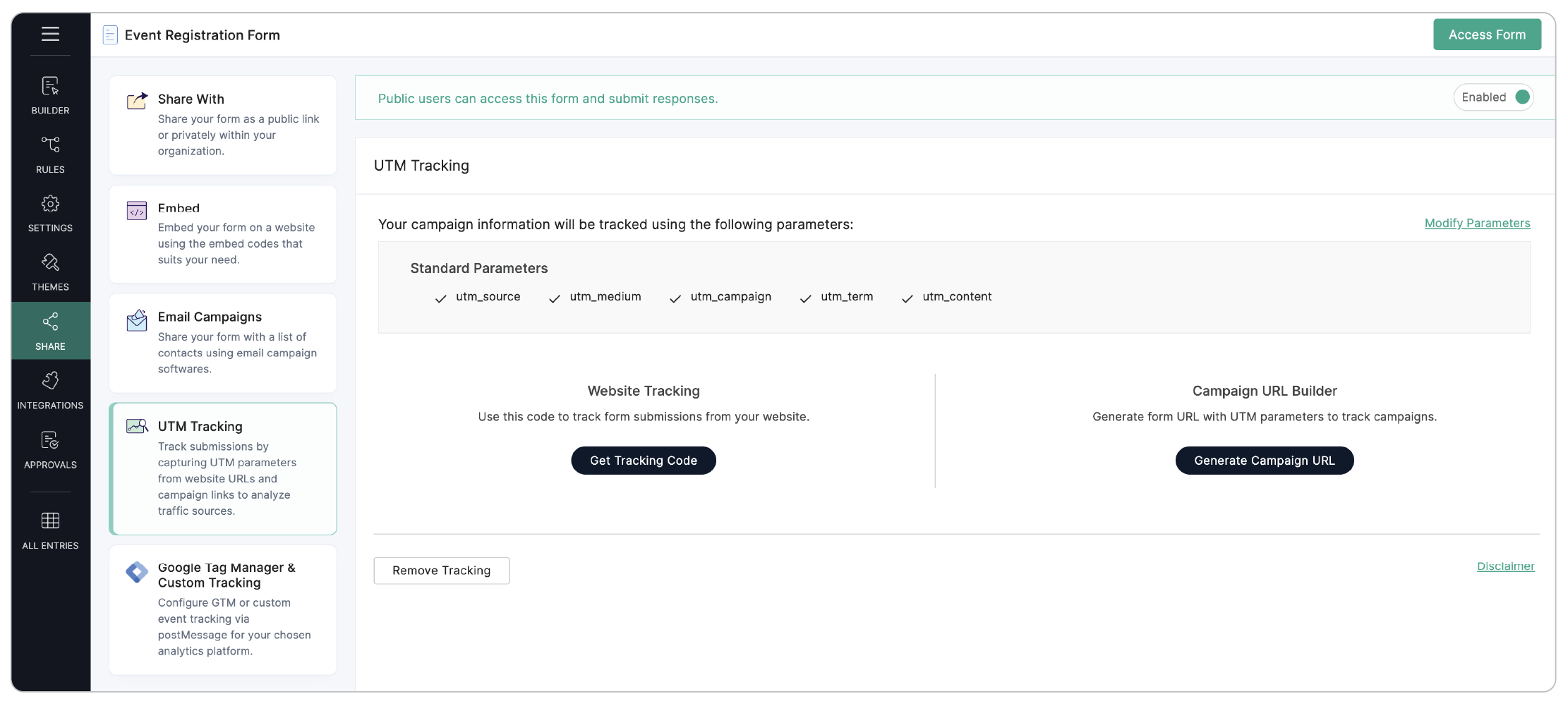Open the Approvals section icon
1568x706 pixels.
pyautogui.click(x=50, y=440)
